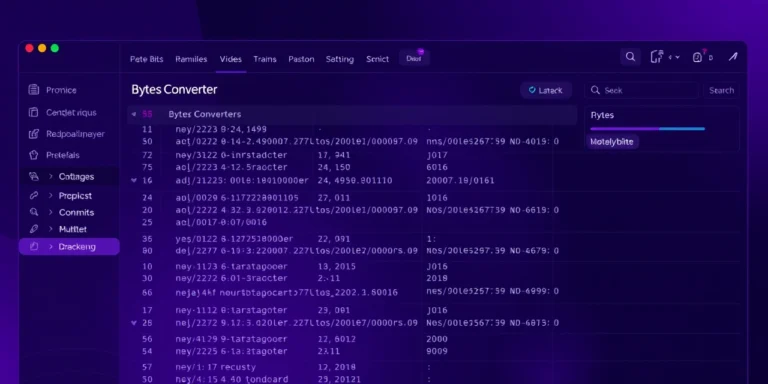The width and height of the screenshot is (768, 384).
Task: Click the Motelybite chip
Action: pyautogui.click(x=612, y=142)
